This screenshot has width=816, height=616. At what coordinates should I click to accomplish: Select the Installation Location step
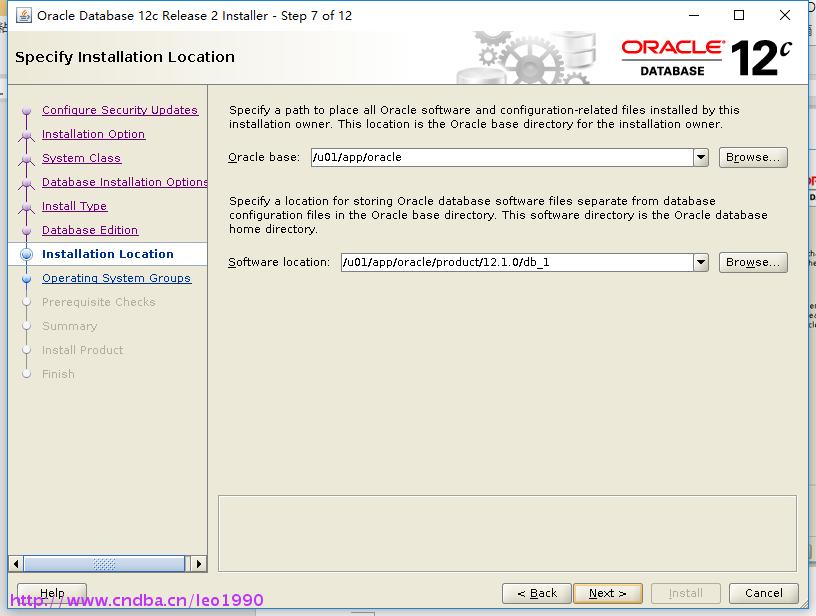pos(108,254)
